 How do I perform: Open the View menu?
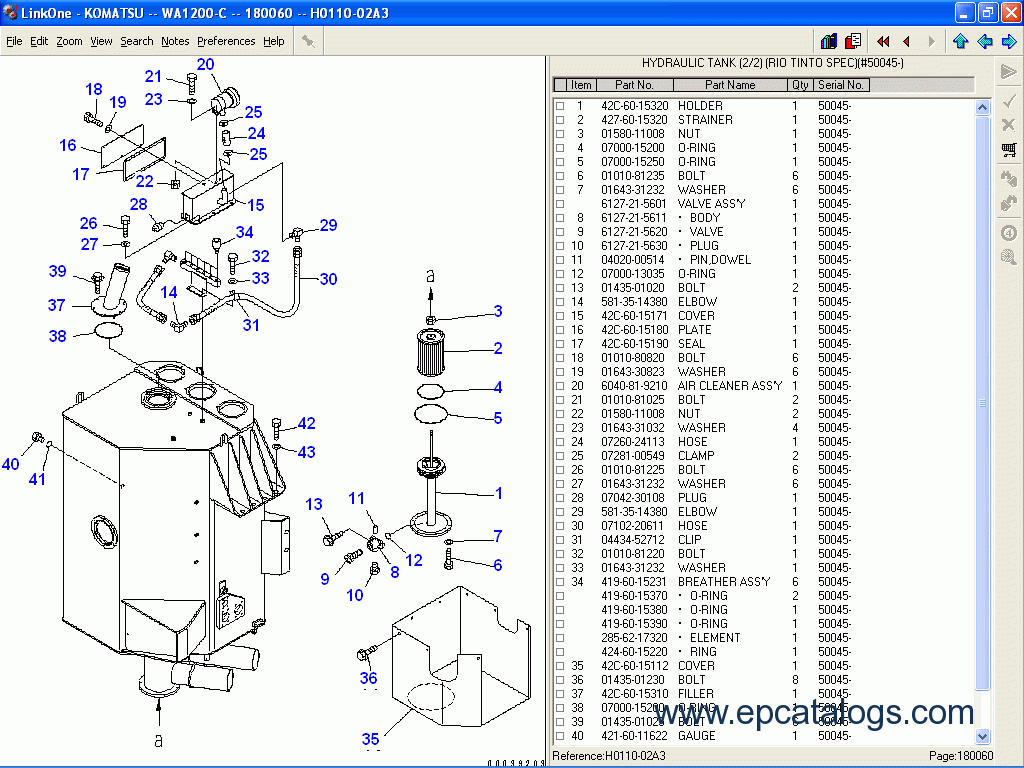pos(101,41)
